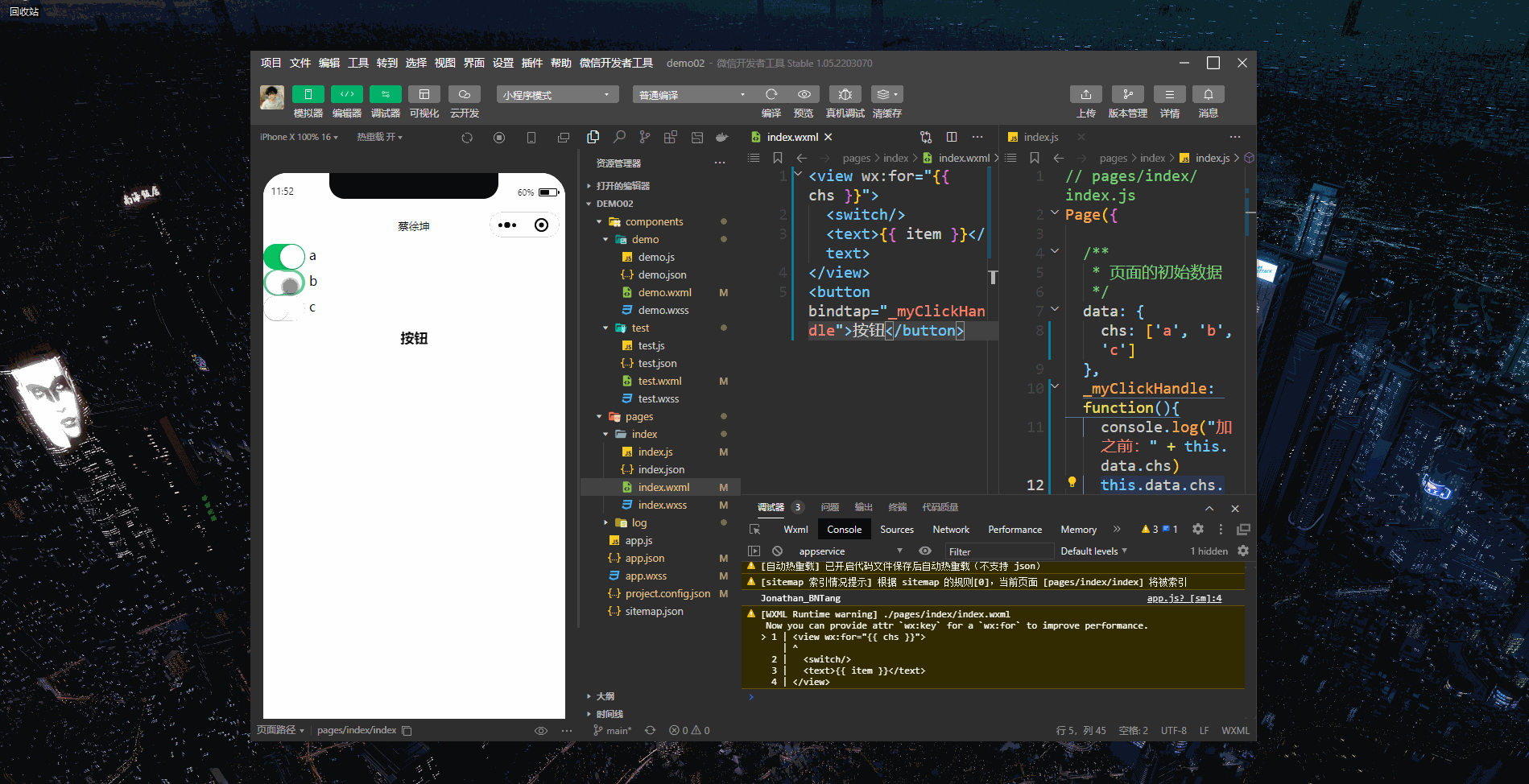Open the mini program three-dots capsule menu

[507, 225]
